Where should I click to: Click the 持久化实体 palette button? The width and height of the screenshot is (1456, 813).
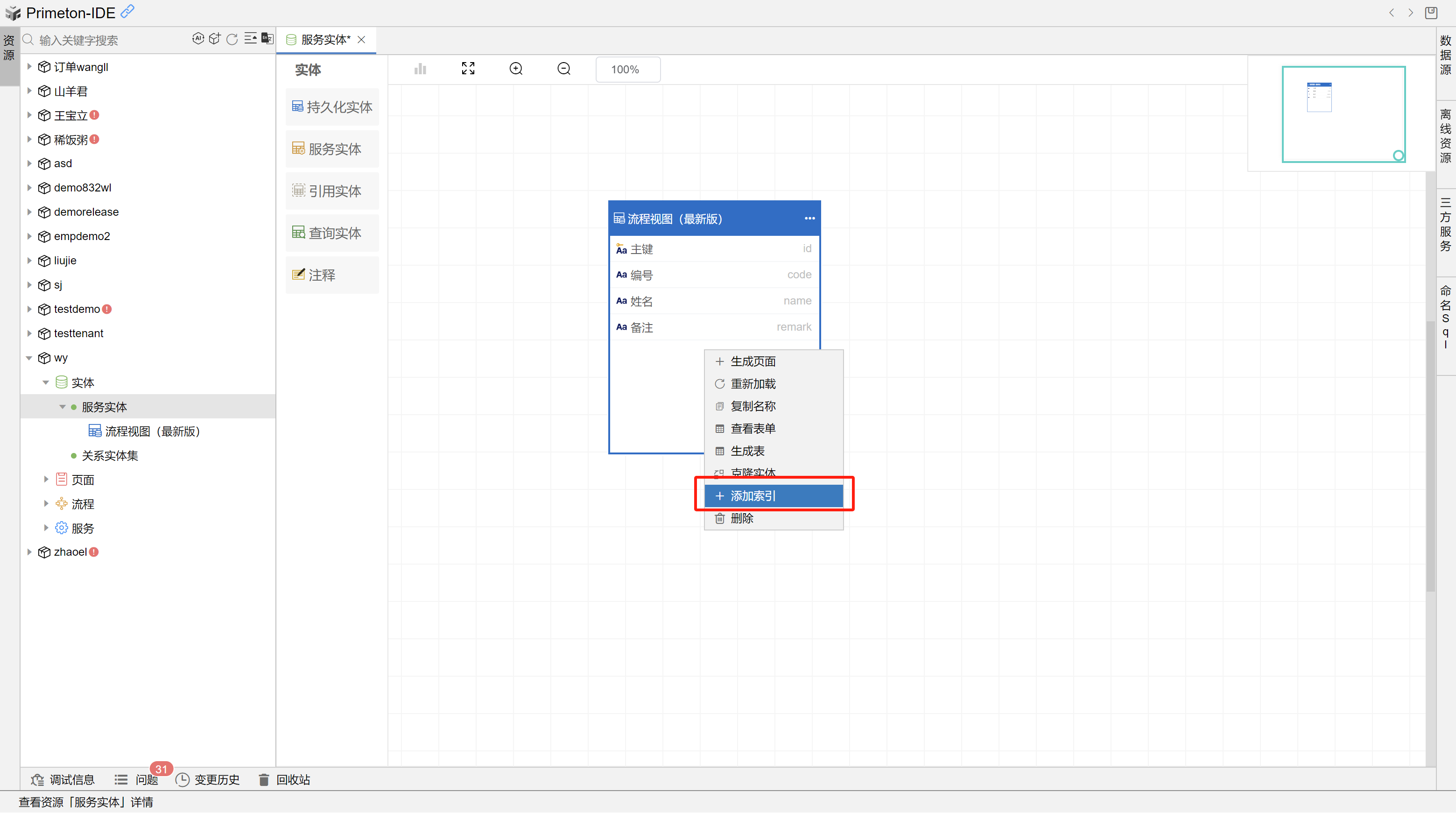(332, 107)
